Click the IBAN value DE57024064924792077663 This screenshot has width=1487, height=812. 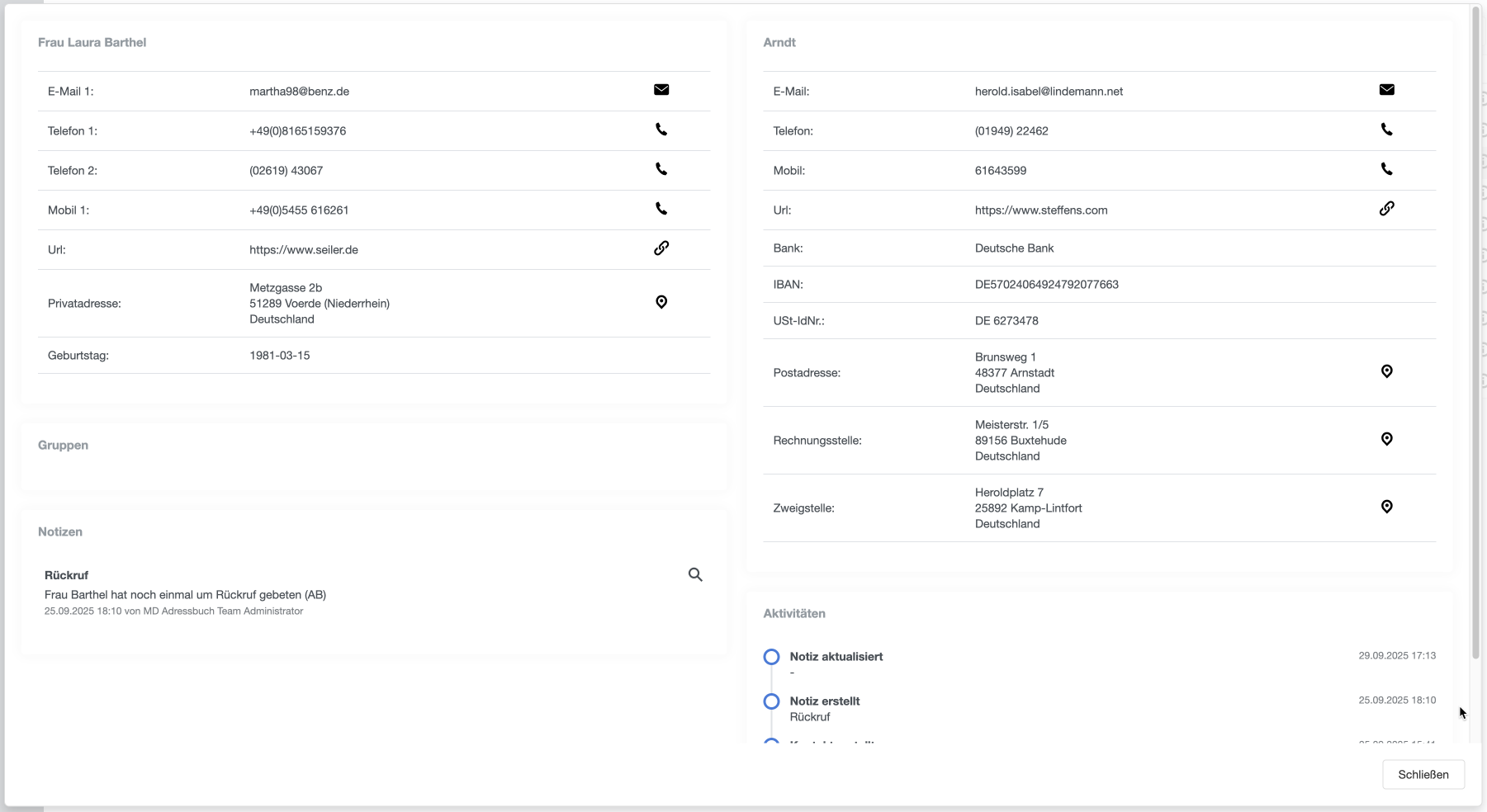[x=1046, y=285]
